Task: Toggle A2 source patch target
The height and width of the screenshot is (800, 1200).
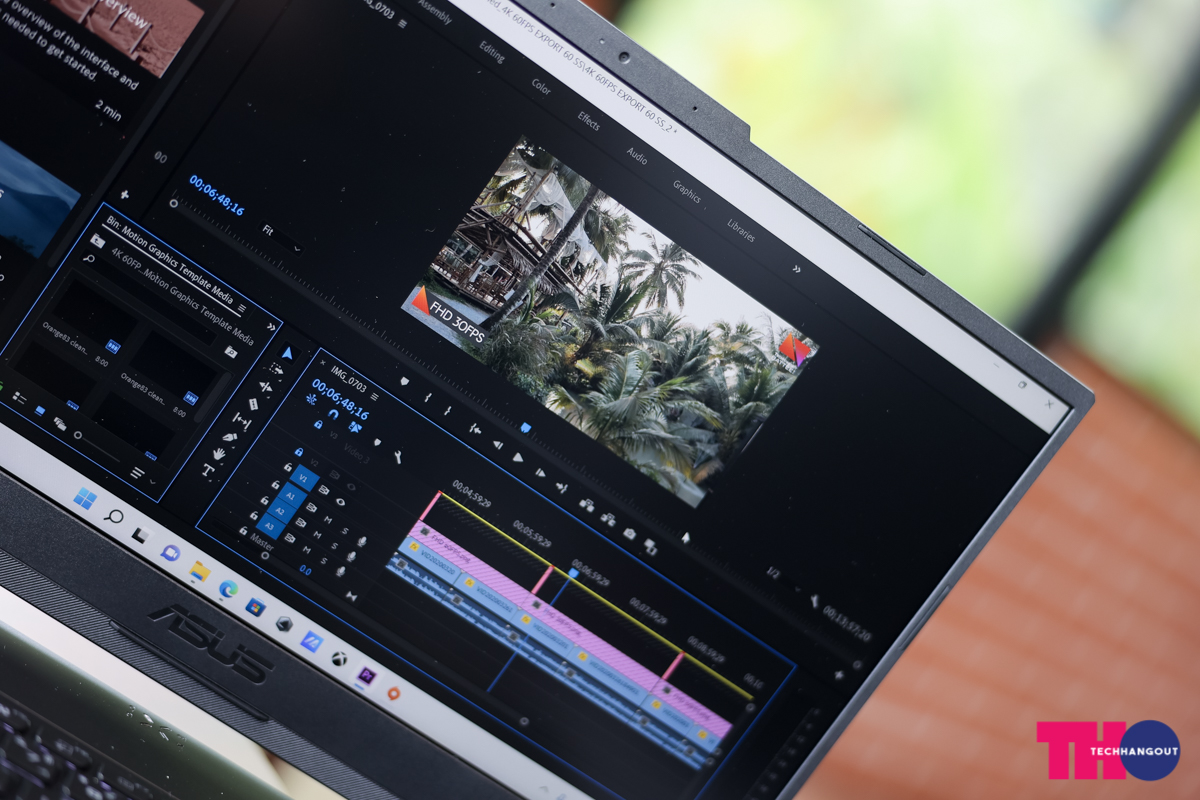Action: pyautogui.click(x=280, y=511)
